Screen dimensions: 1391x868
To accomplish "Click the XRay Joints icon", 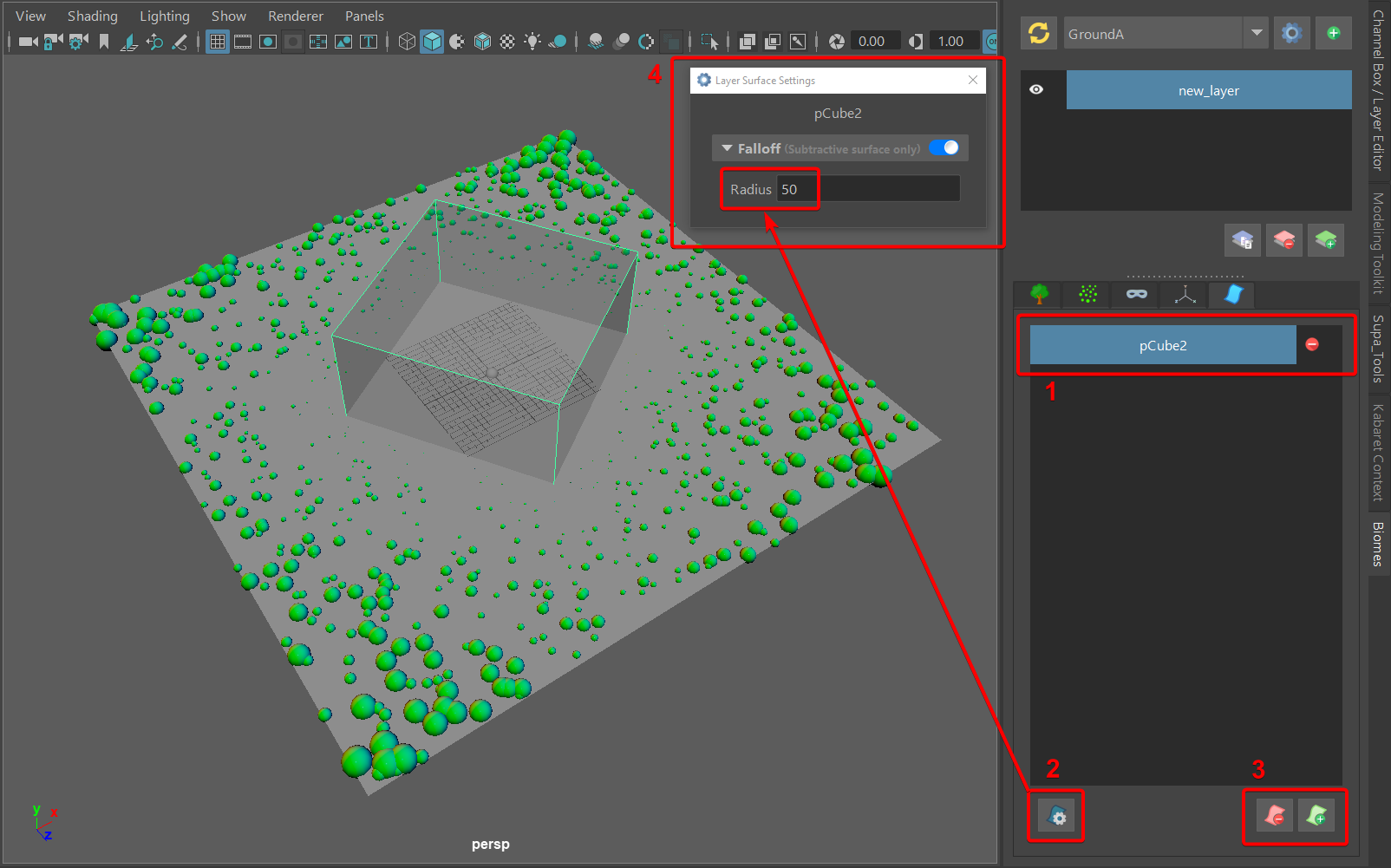I will [798, 41].
